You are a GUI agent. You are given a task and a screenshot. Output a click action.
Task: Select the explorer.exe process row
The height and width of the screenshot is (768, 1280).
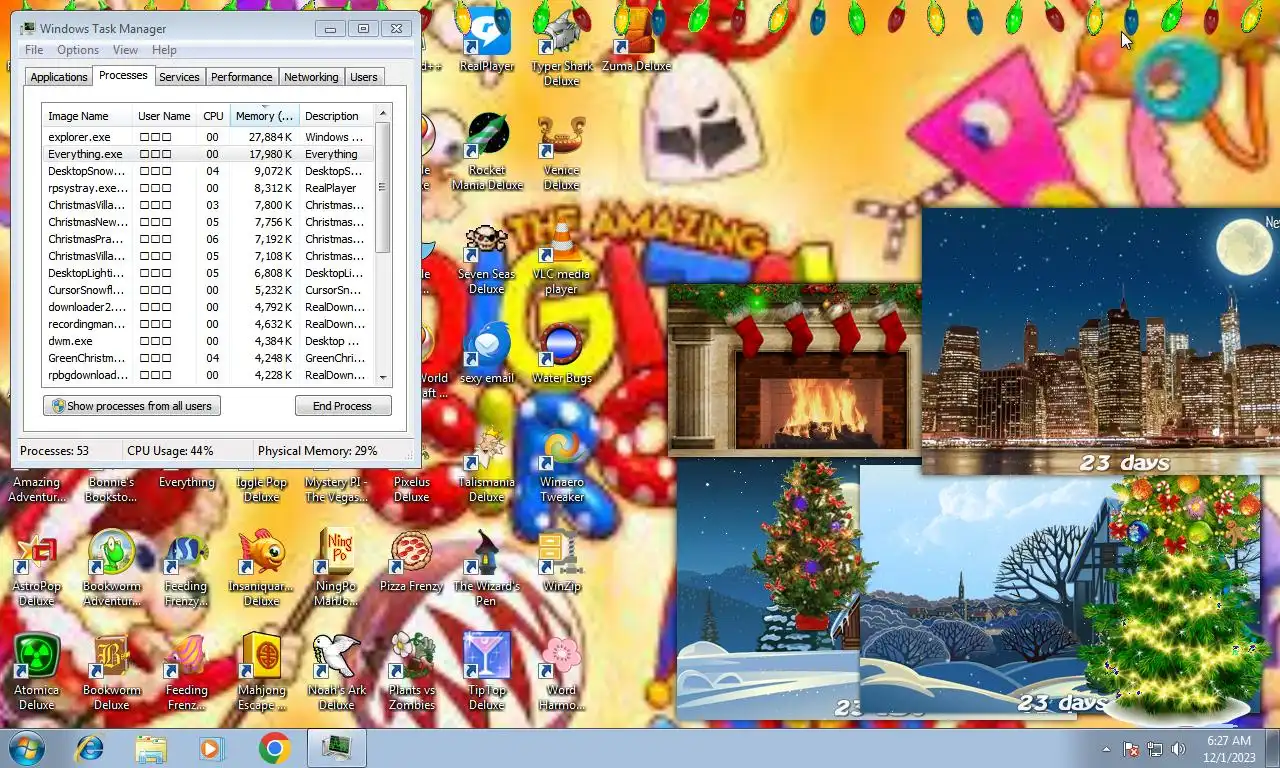(208, 137)
